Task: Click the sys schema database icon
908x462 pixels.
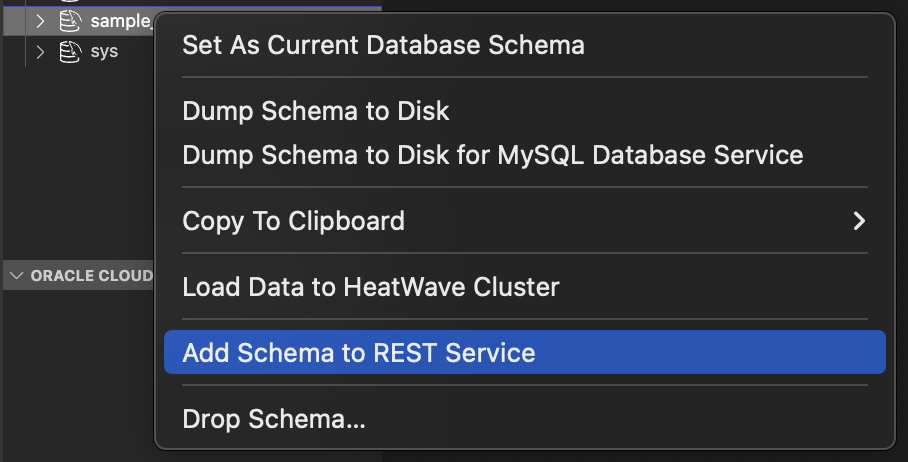Action: (x=69, y=51)
